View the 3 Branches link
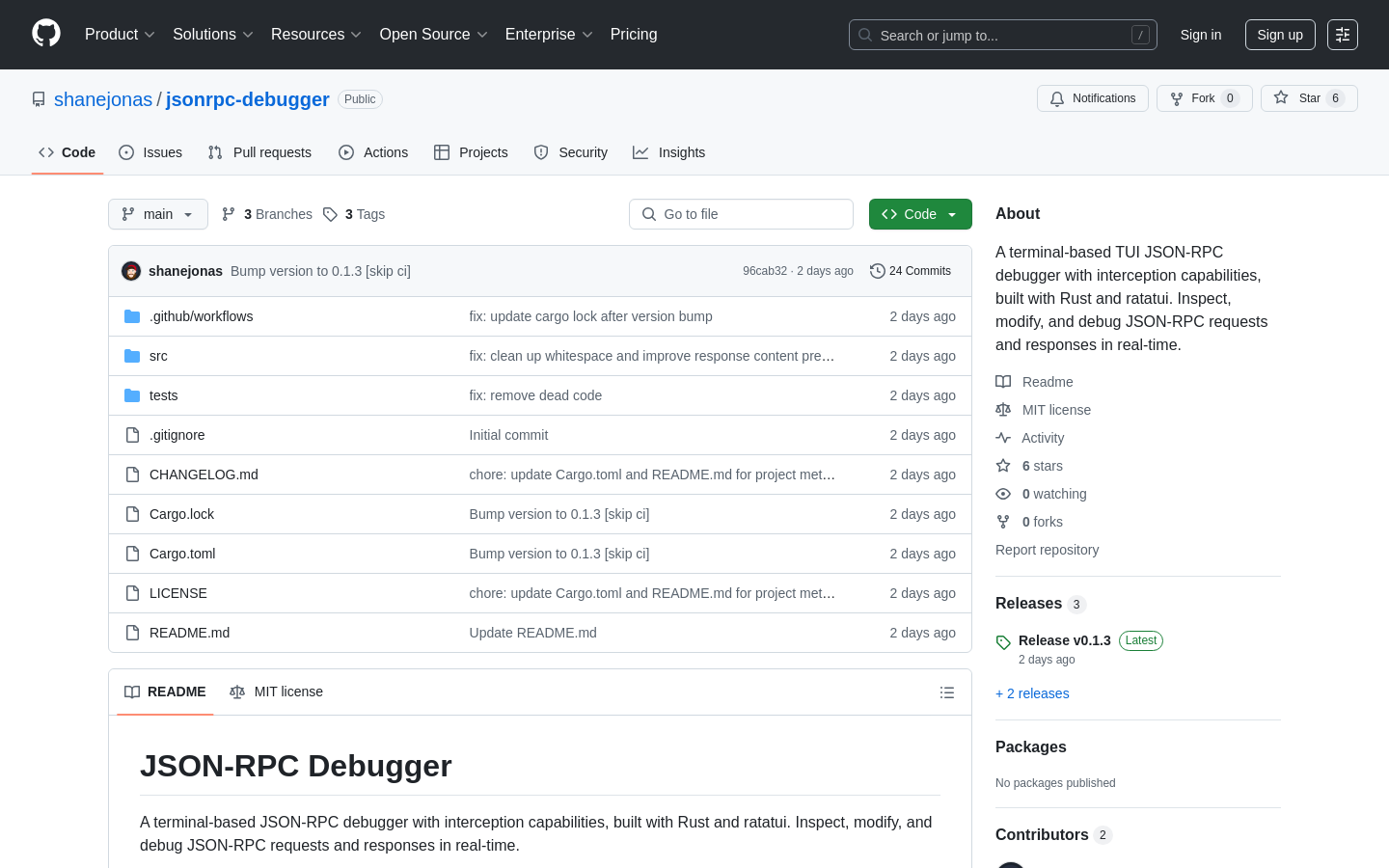This screenshot has width=1389, height=868. coord(267,214)
